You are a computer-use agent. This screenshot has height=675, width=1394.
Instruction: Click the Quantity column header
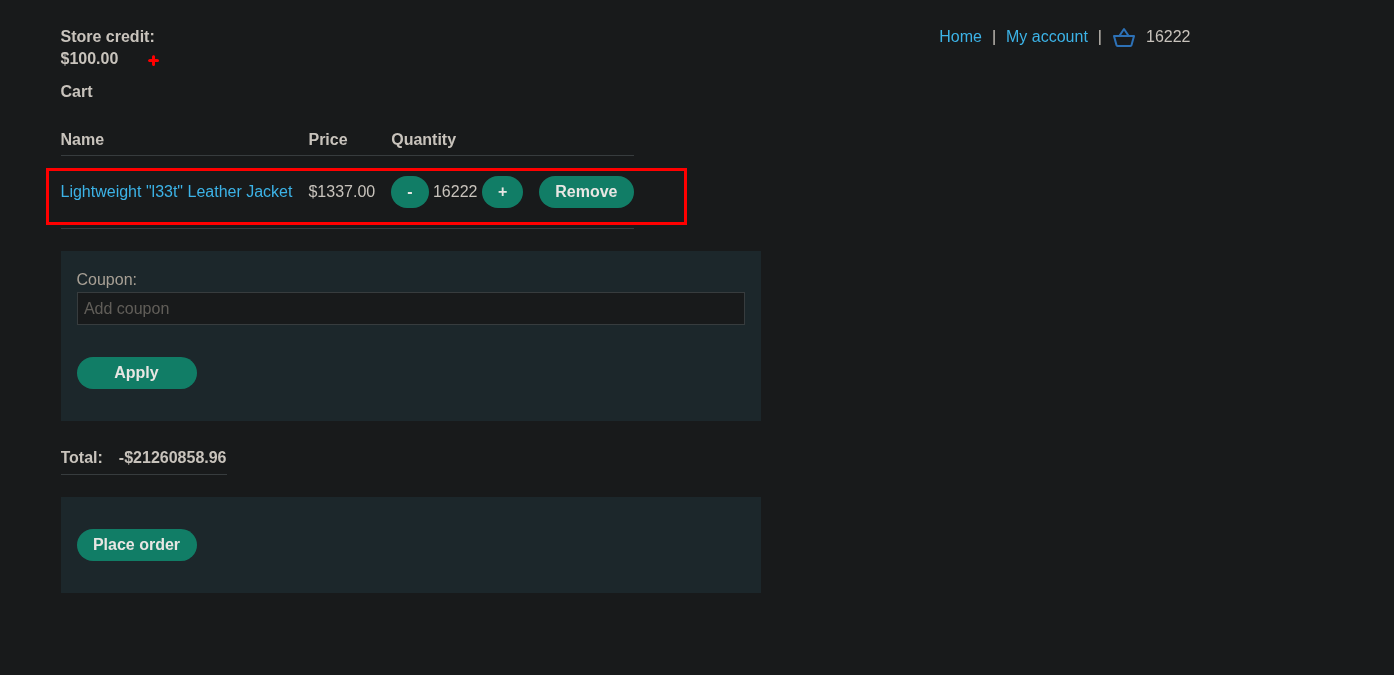423,140
